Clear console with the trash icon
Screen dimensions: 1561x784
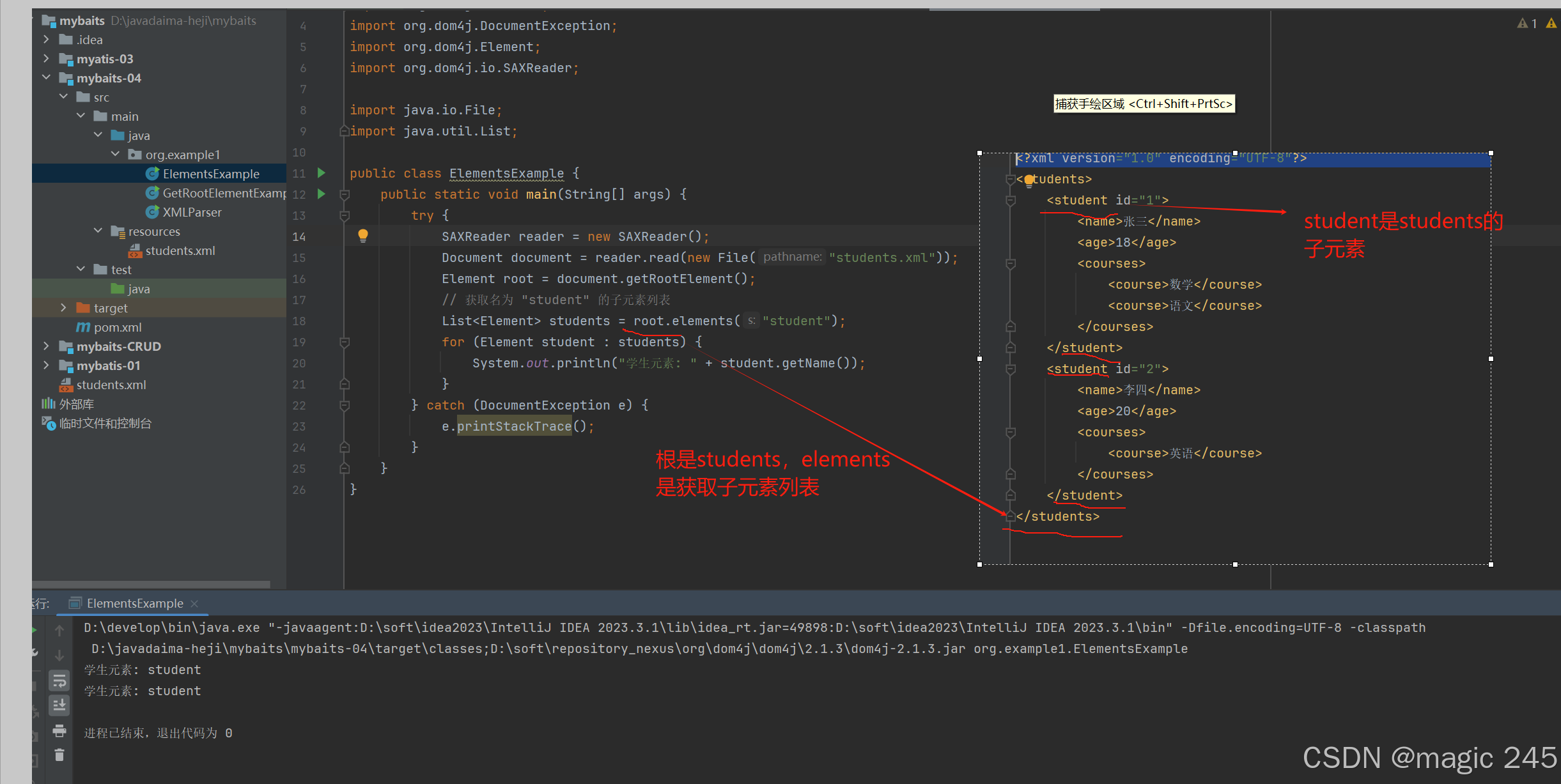pyautogui.click(x=59, y=755)
